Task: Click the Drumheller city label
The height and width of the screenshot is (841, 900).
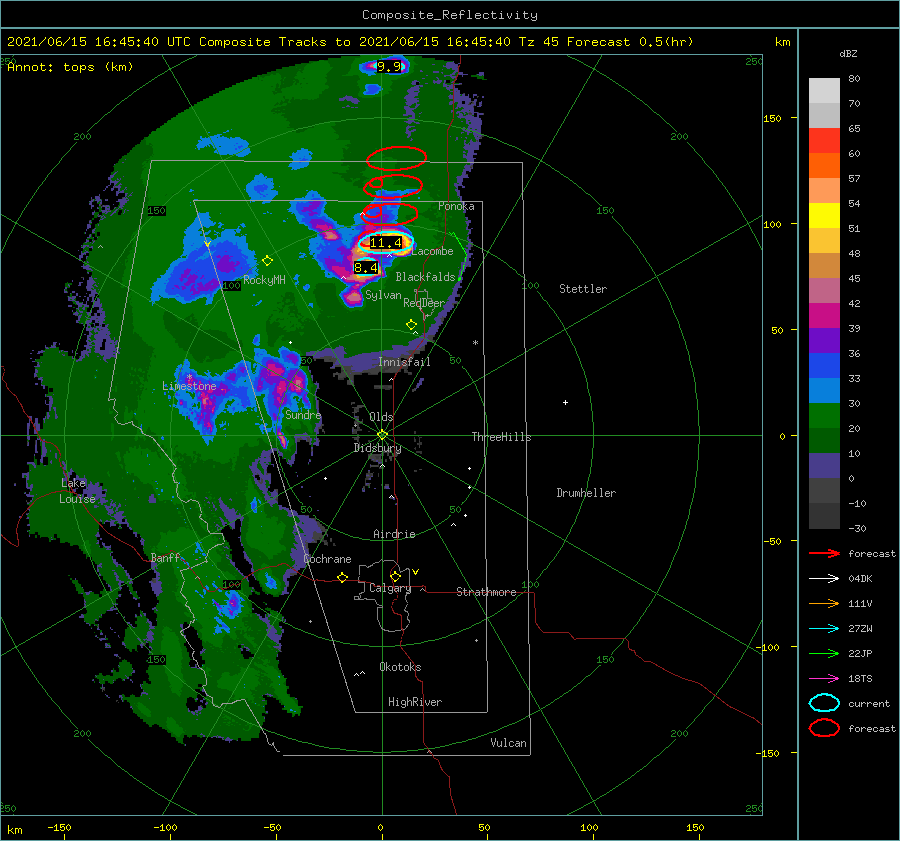Action: (586, 493)
